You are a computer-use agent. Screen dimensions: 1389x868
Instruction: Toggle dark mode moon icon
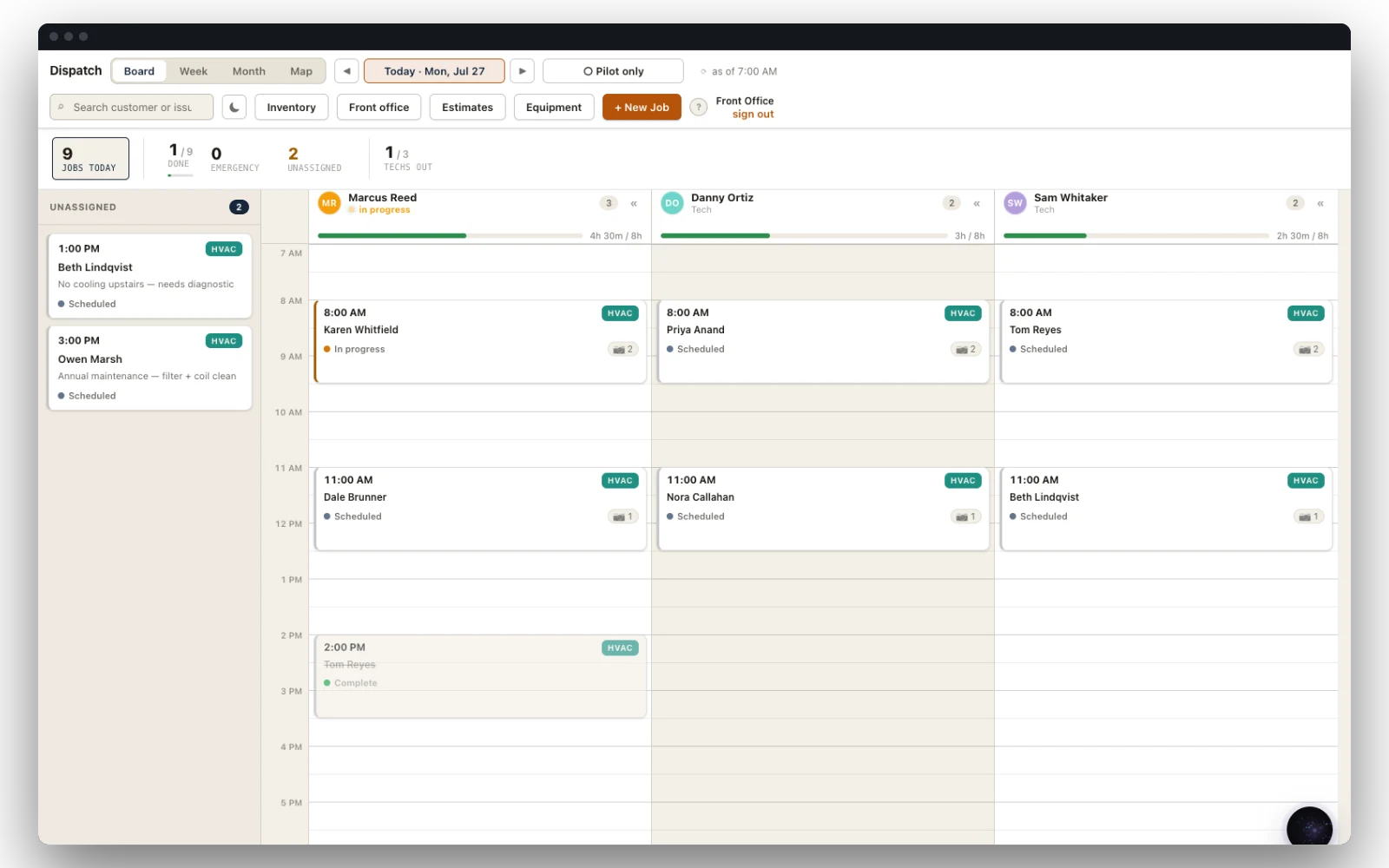234,107
